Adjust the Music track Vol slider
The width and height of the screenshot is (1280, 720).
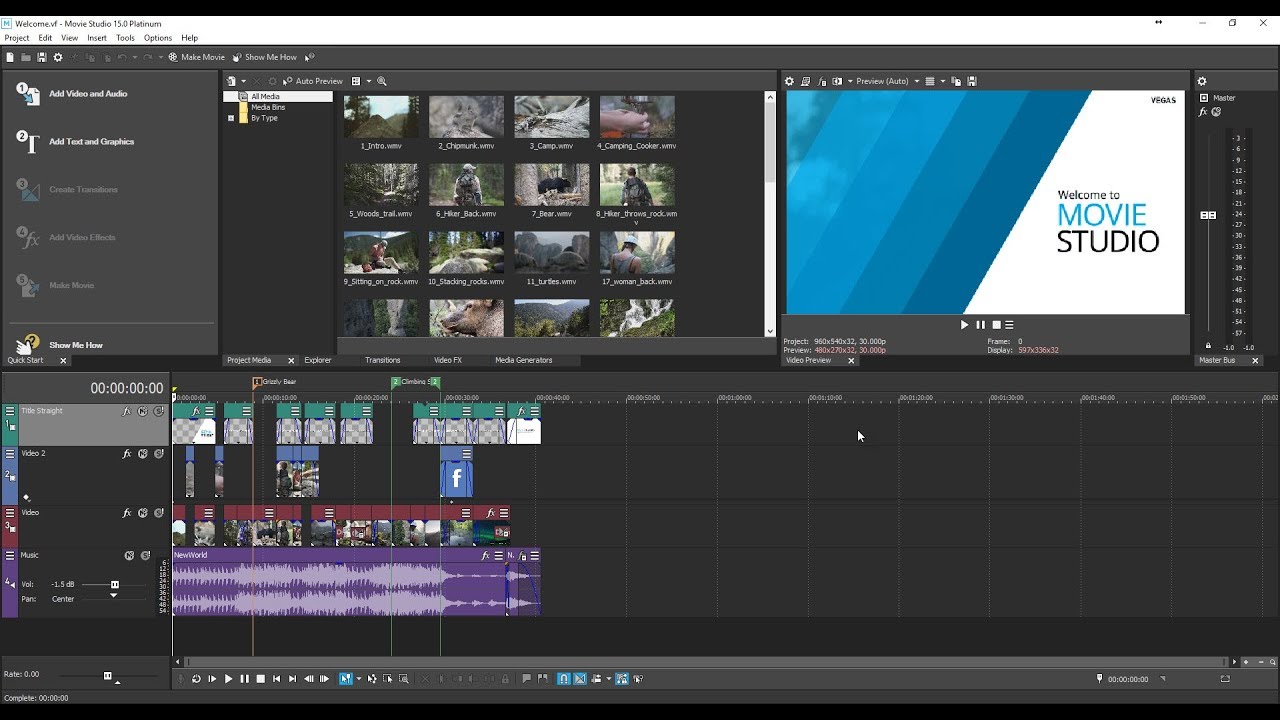tap(115, 584)
